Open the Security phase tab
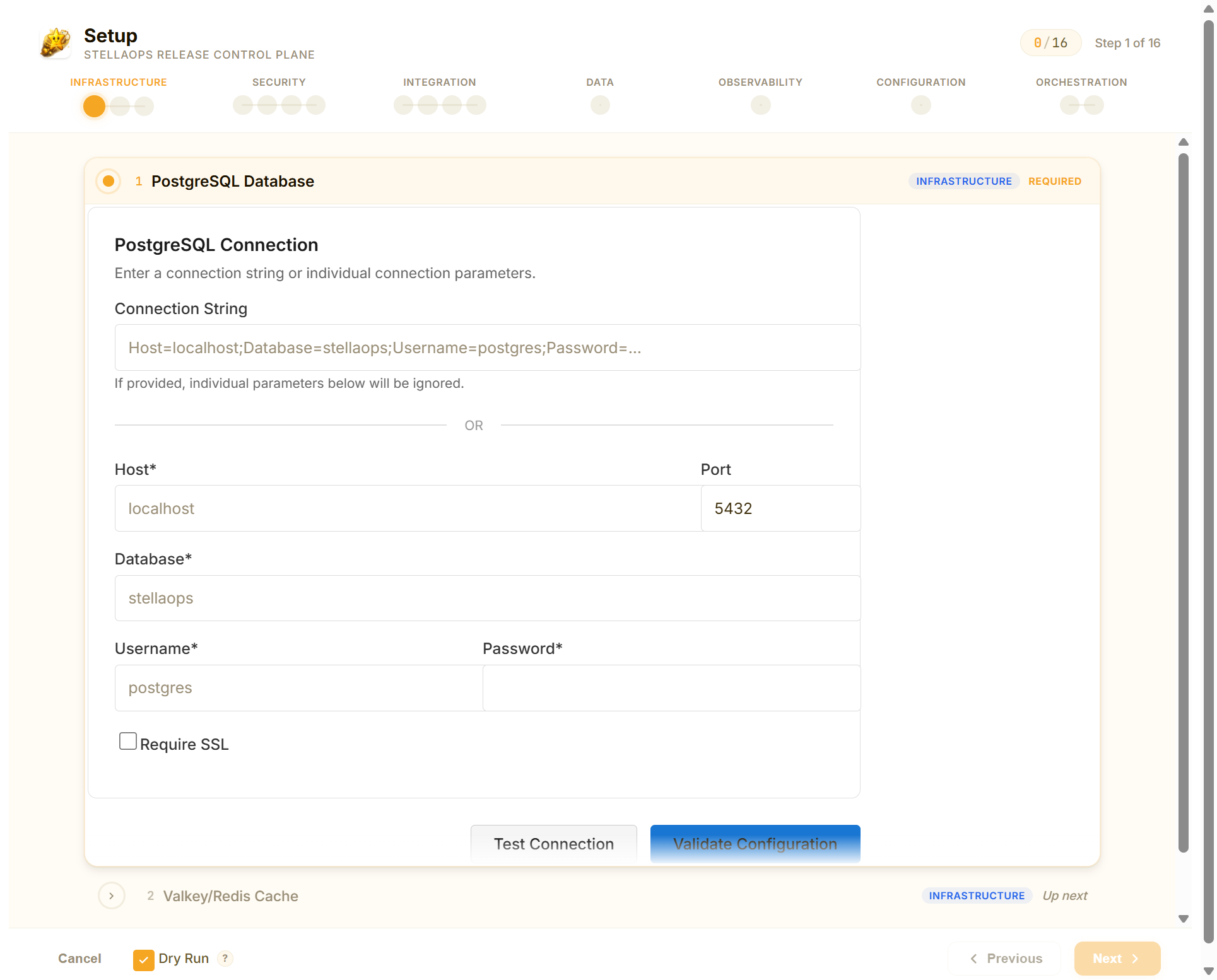The width and height of the screenshot is (1217, 980). [279, 83]
